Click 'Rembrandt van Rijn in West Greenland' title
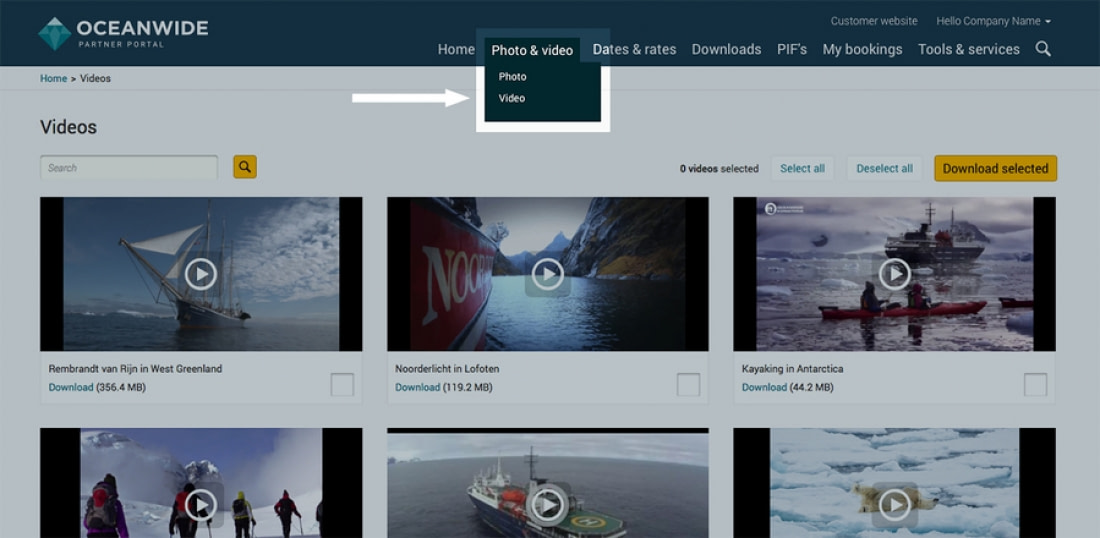This screenshot has height=538, width=1100. point(135,368)
